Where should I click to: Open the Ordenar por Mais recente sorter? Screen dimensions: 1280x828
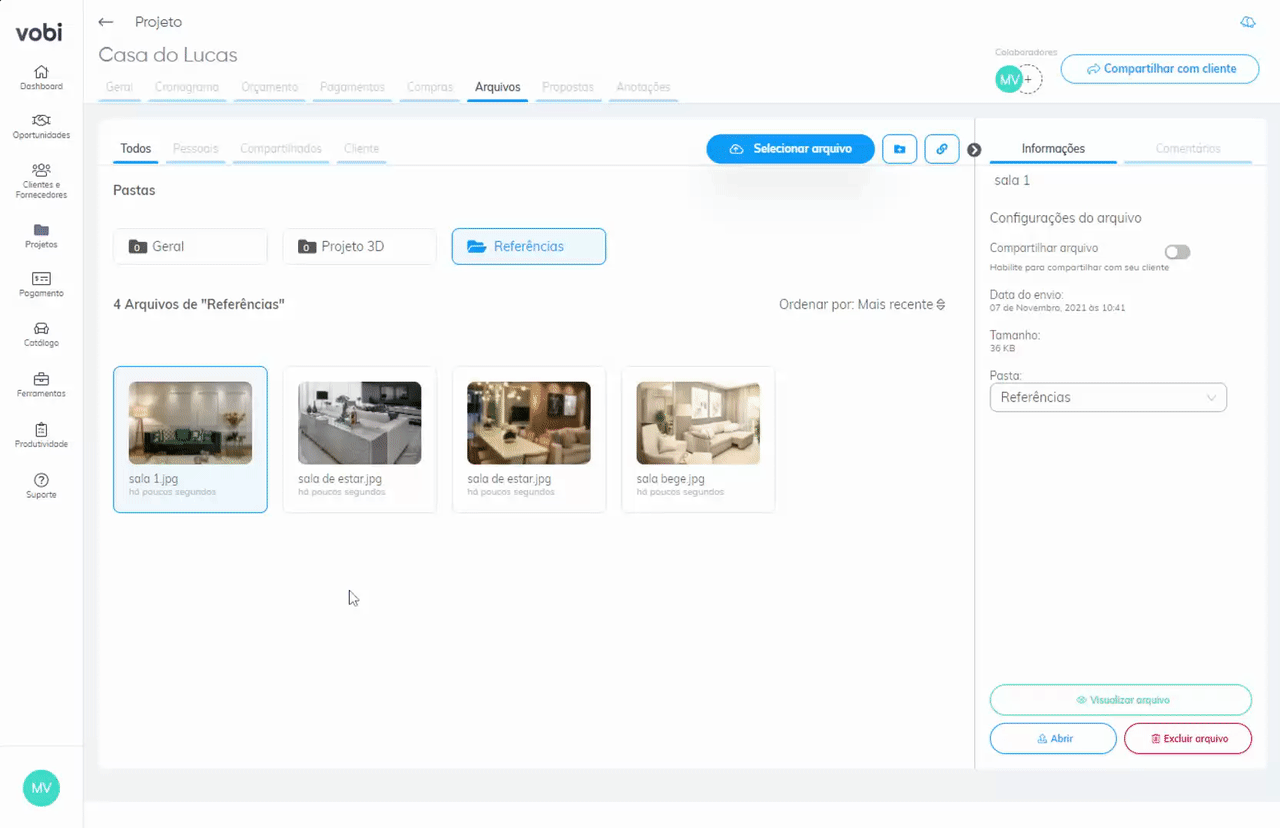point(862,304)
